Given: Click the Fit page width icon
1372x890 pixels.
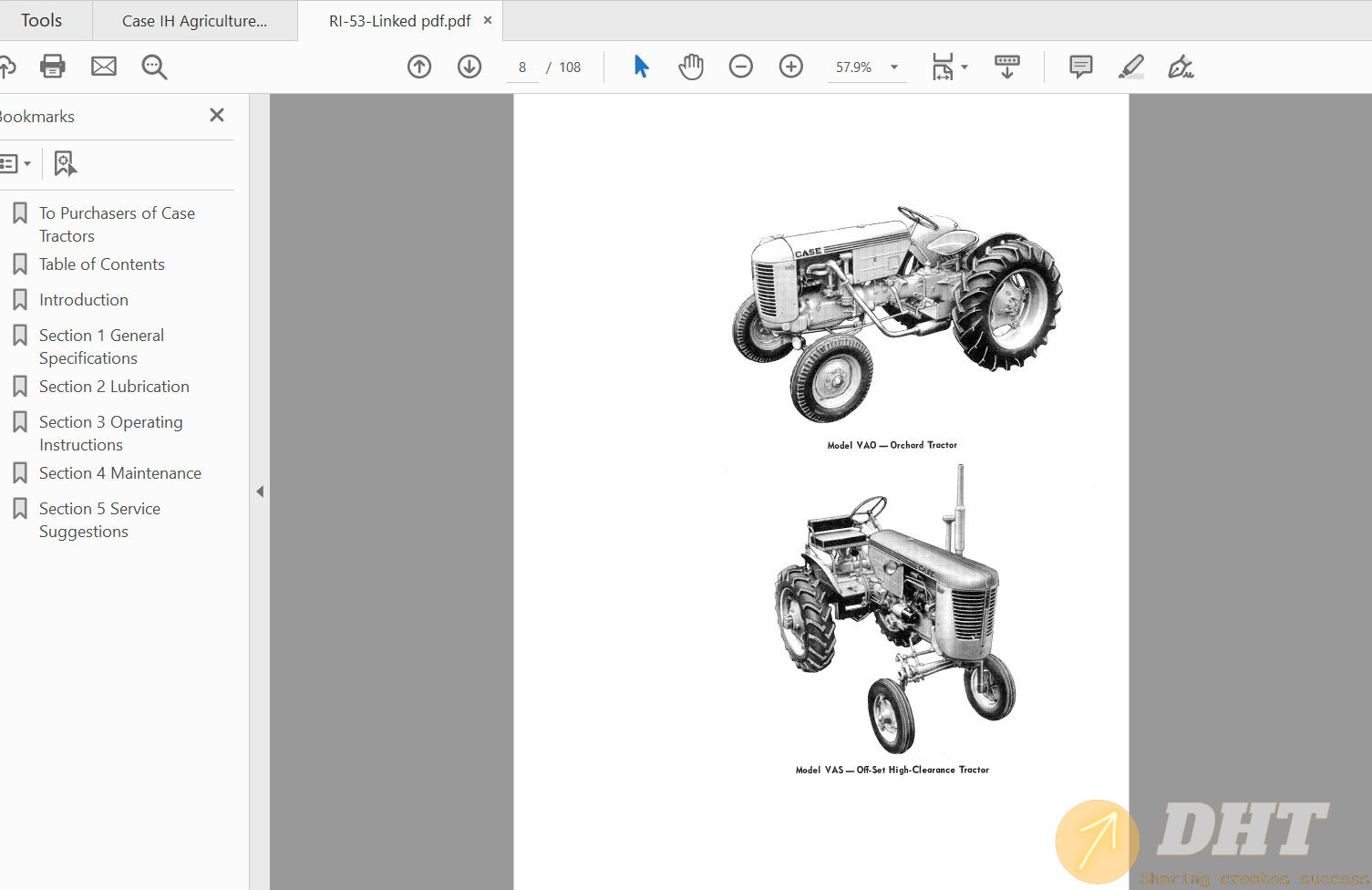Looking at the screenshot, I should pos(943,67).
